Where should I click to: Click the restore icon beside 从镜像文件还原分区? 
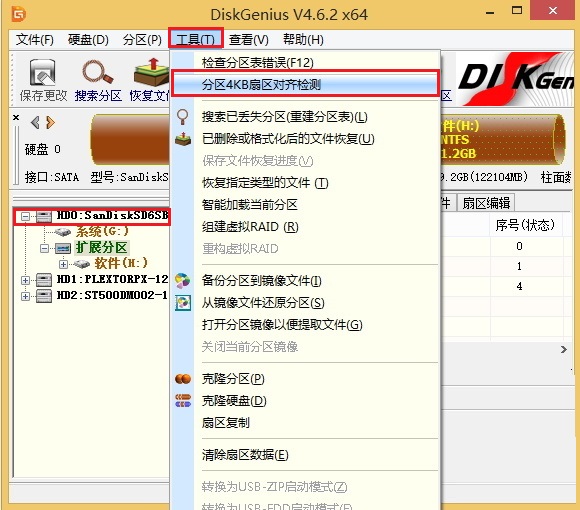tap(183, 303)
